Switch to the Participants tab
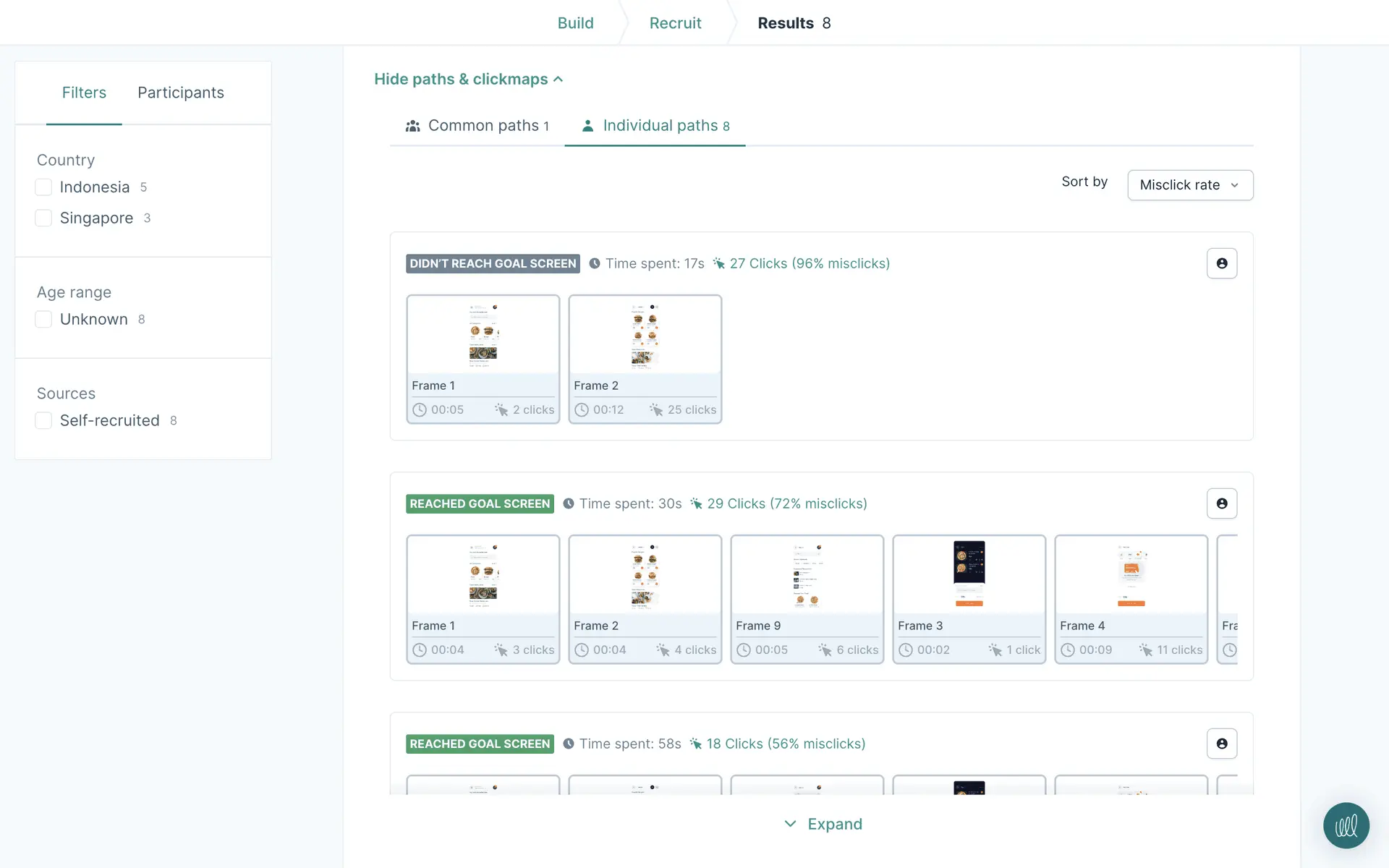The image size is (1389, 868). click(180, 93)
